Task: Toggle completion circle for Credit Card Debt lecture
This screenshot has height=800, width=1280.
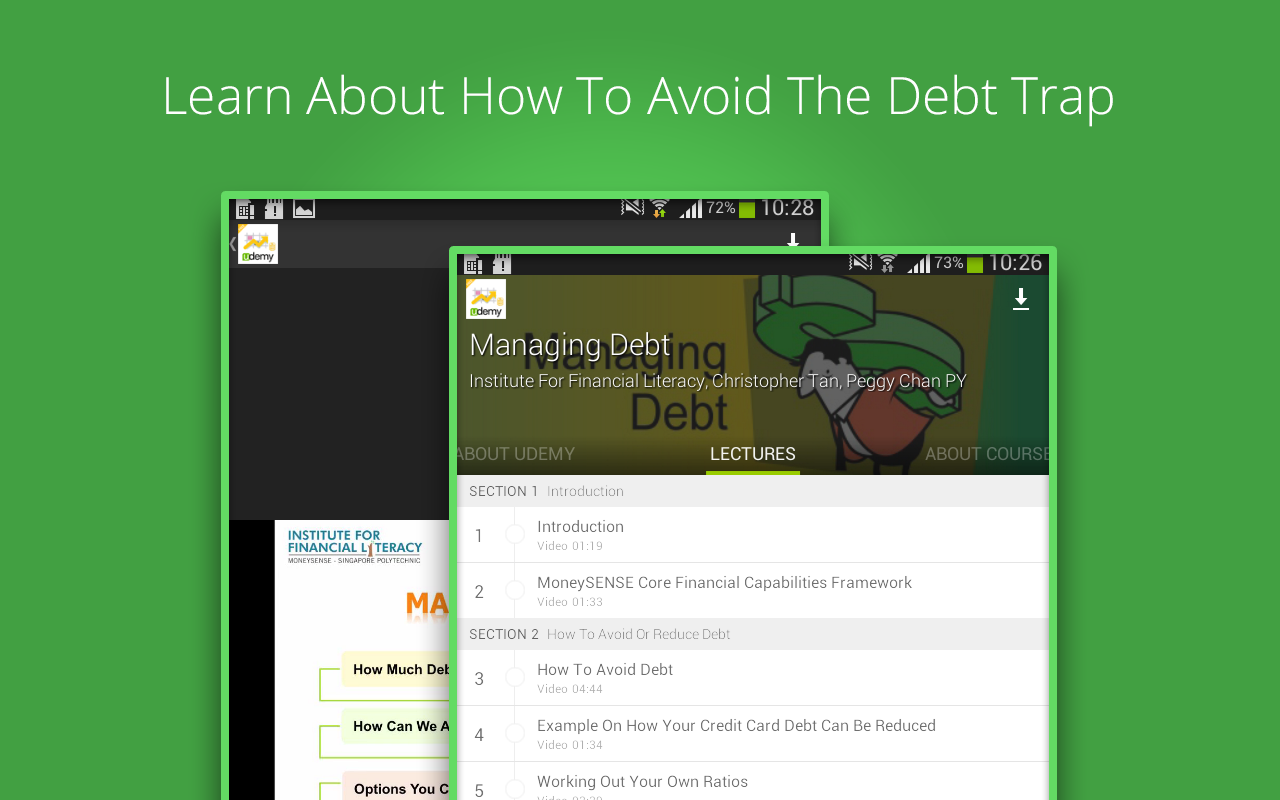Action: tap(515, 734)
